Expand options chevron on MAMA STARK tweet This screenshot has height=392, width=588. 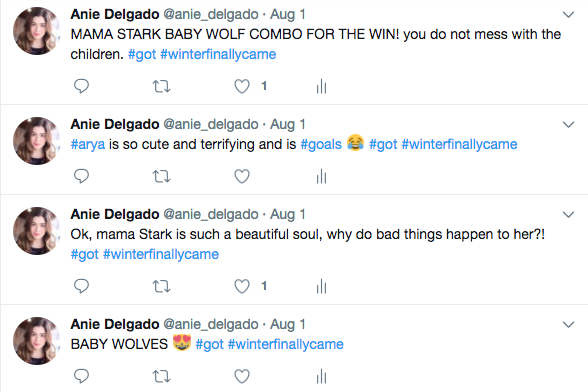pyautogui.click(x=568, y=15)
